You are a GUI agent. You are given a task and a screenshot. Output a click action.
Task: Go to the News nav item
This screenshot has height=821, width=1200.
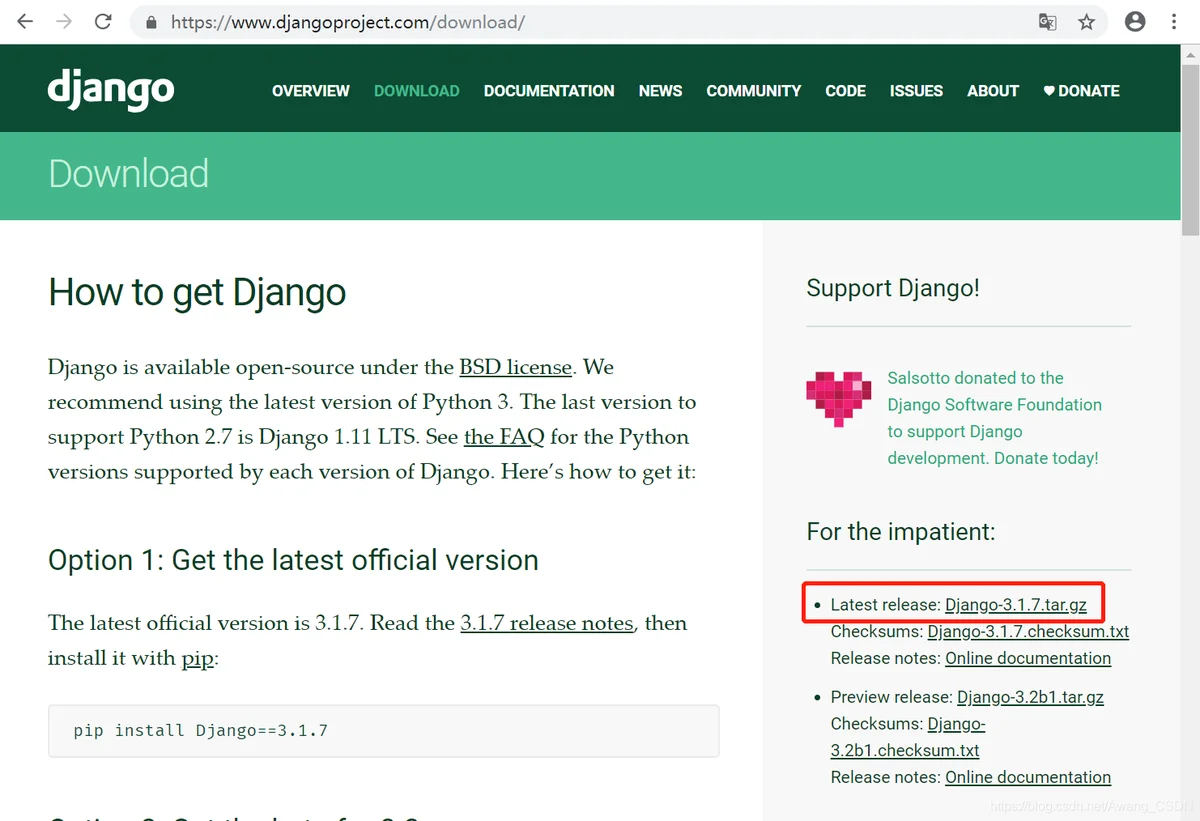[661, 91]
